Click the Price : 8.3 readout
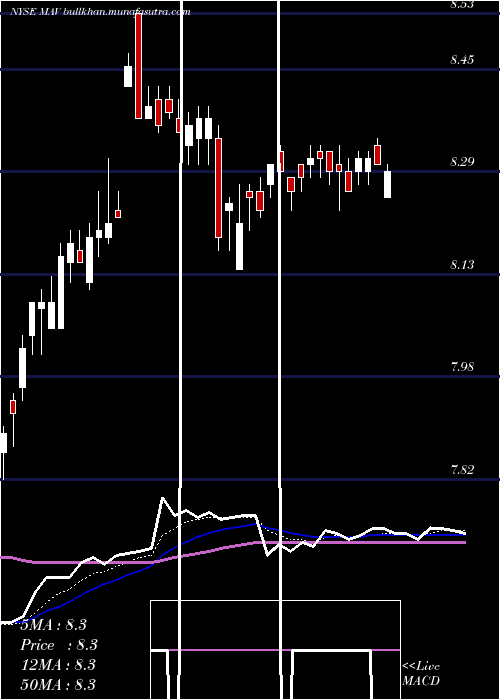The width and height of the screenshot is (500, 700). 59,645
